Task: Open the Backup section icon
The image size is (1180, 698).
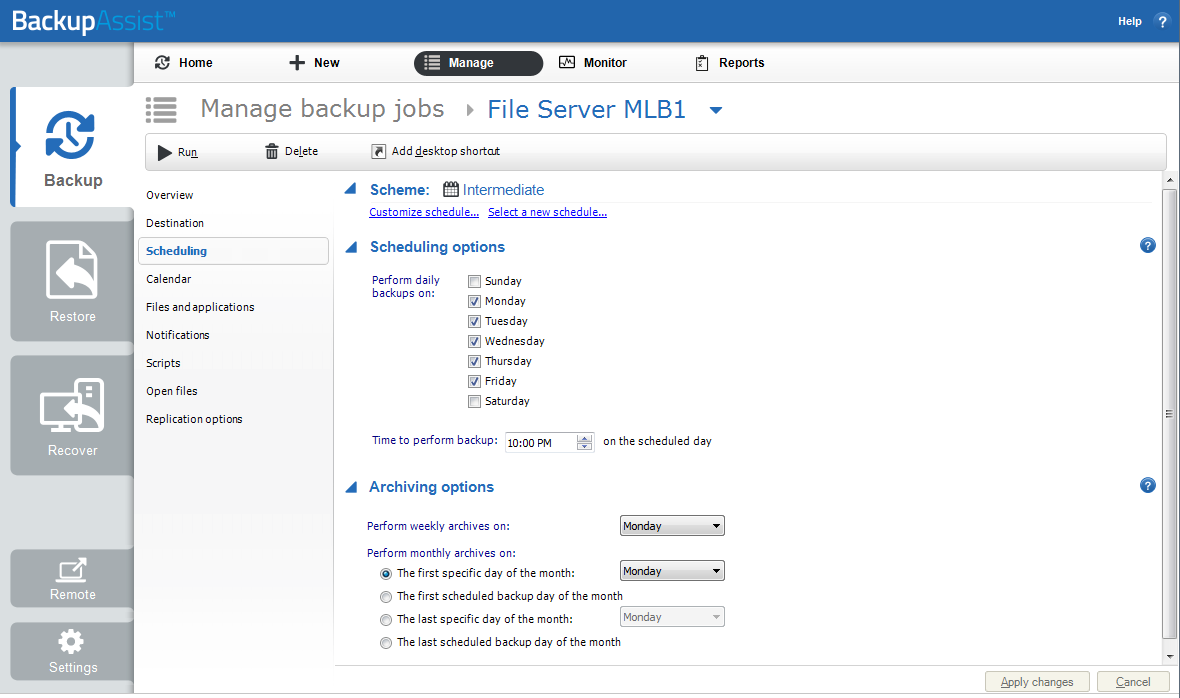Action: click(x=70, y=135)
